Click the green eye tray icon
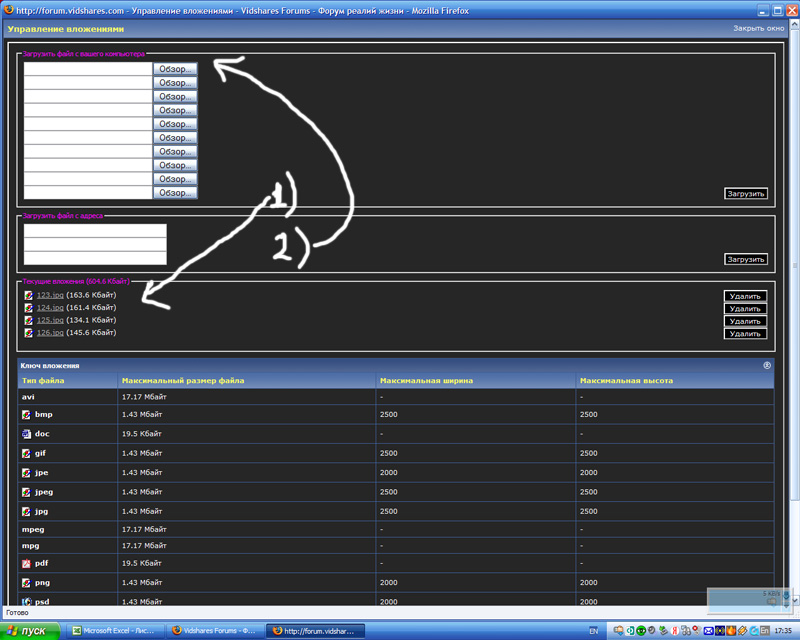The width and height of the screenshot is (800, 640). (641, 631)
